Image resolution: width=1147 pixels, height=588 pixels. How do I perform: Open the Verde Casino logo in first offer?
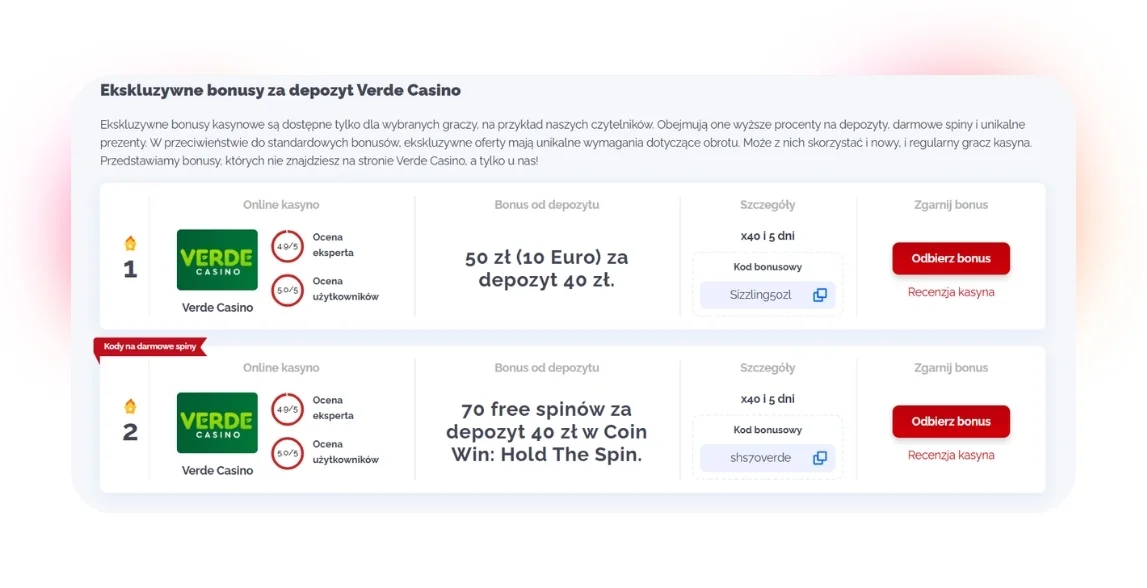point(217,260)
